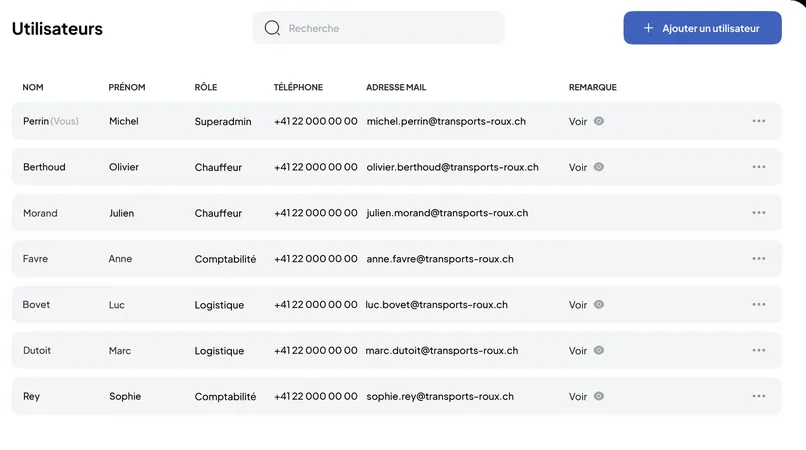The width and height of the screenshot is (806, 450).
Task: Click julien.morand@transports-roux.ch email
Action: (447, 213)
